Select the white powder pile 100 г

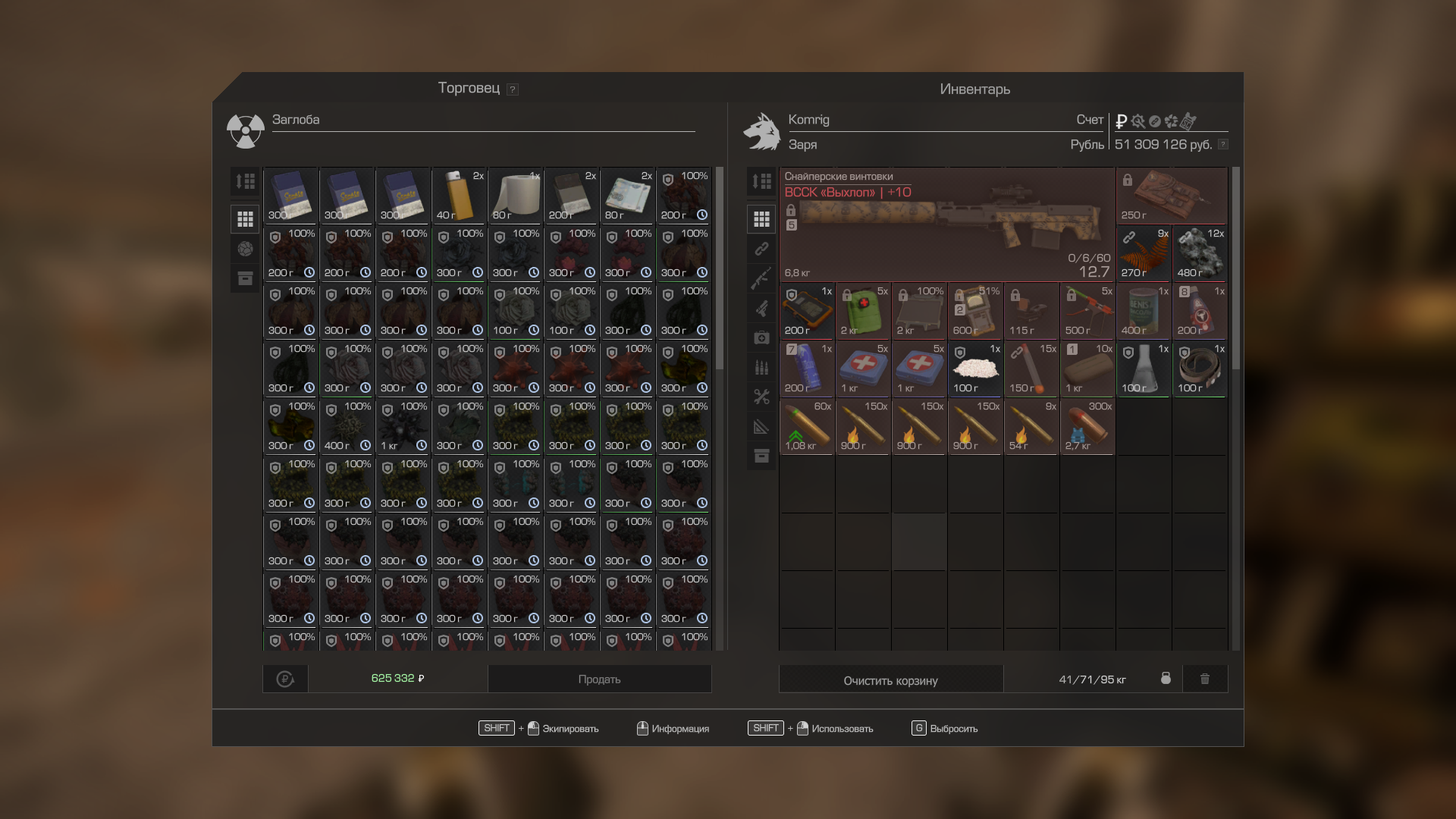pyautogui.click(x=975, y=369)
